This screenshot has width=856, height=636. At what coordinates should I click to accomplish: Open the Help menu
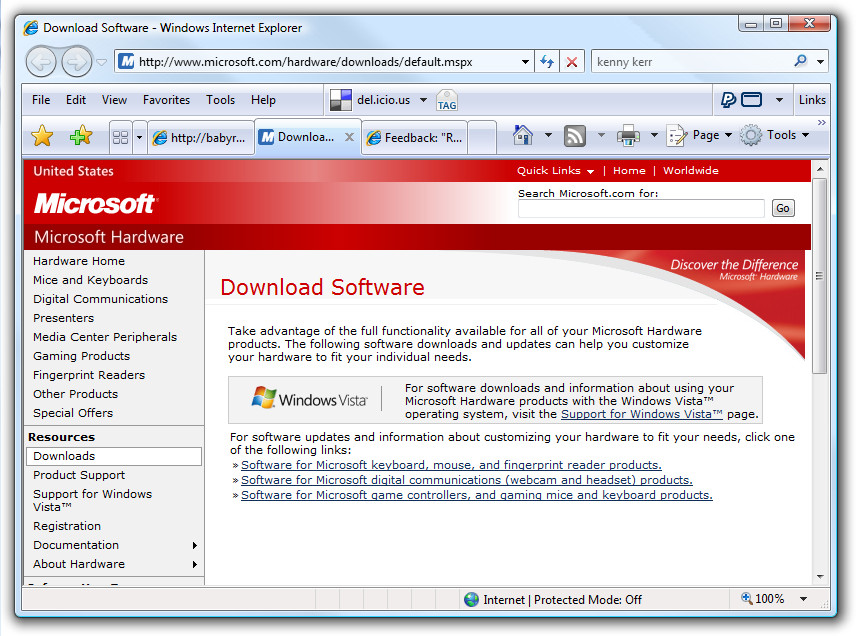(263, 100)
